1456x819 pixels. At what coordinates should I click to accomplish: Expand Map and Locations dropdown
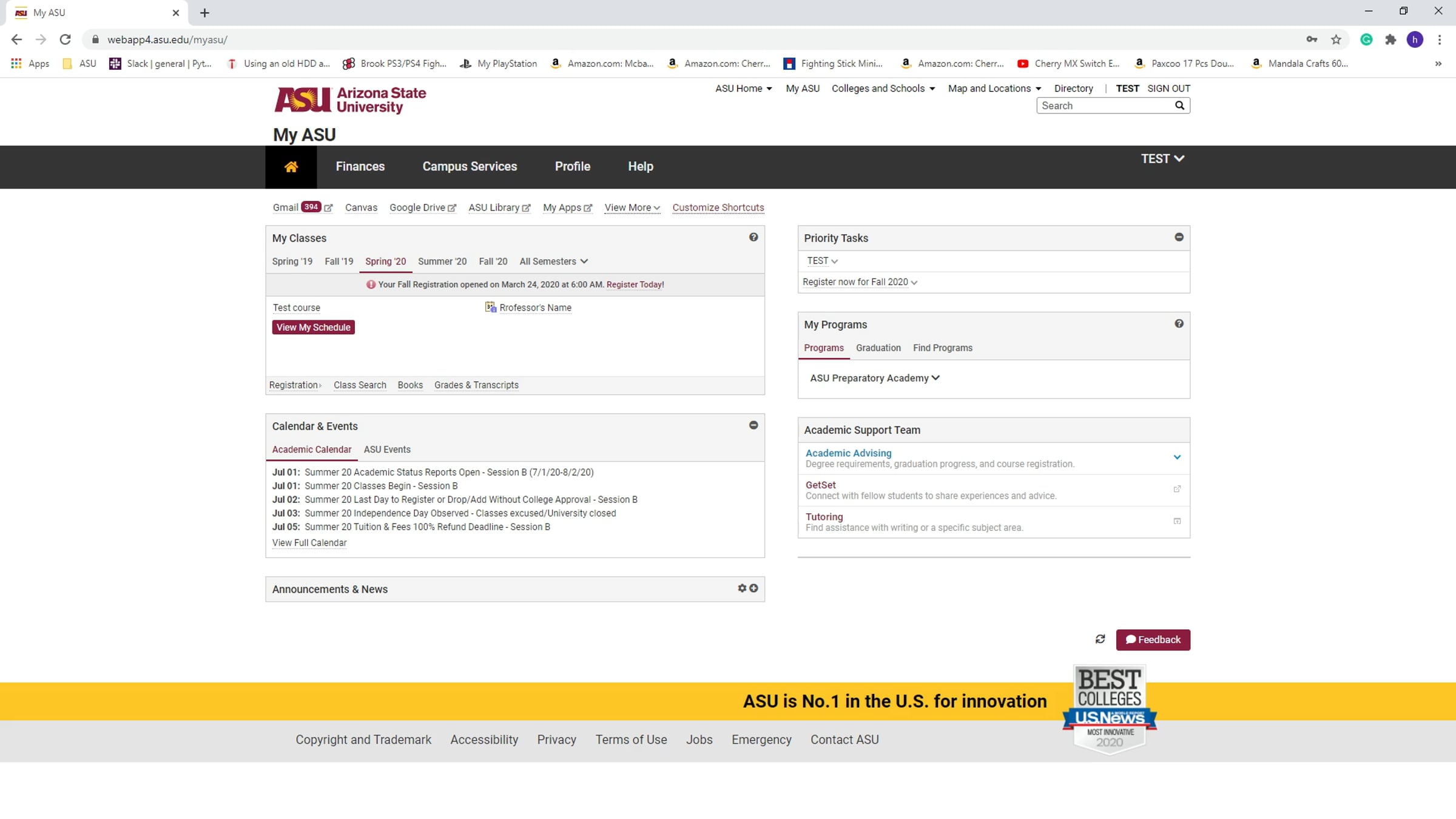click(x=995, y=89)
